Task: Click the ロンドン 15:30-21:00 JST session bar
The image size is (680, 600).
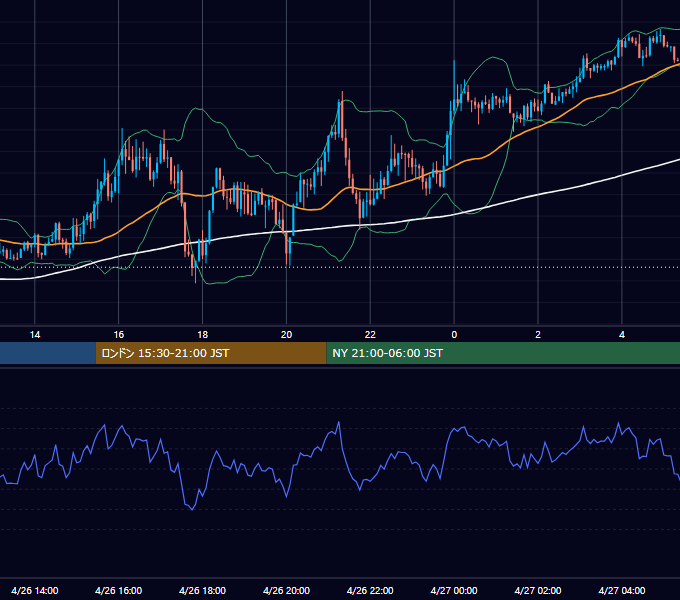Action: (211, 353)
